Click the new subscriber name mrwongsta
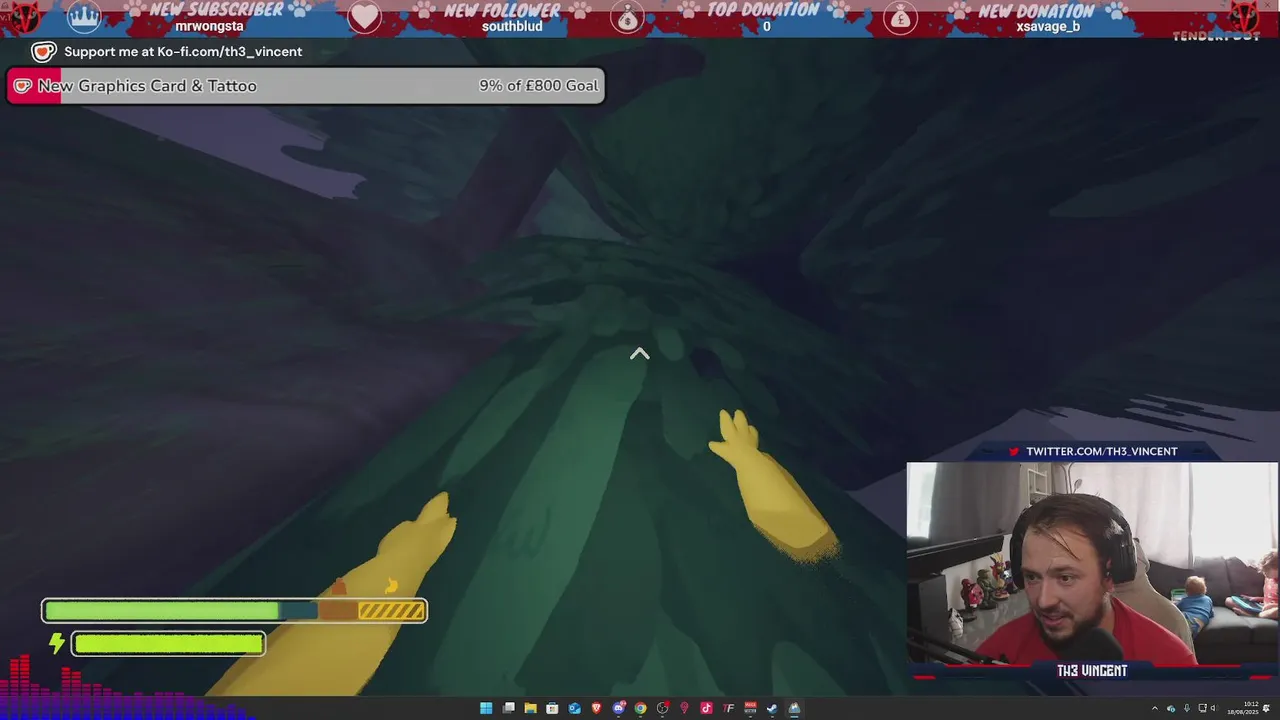1280x720 pixels. pyautogui.click(x=209, y=27)
